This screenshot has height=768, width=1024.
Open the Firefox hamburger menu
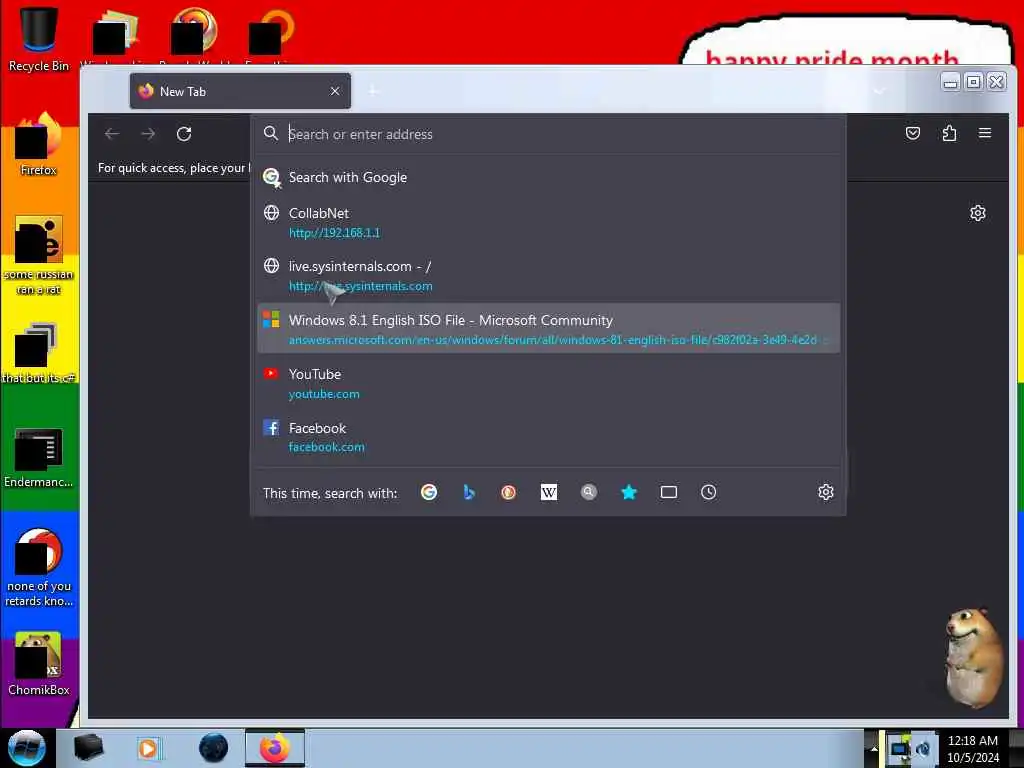pyautogui.click(x=985, y=133)
